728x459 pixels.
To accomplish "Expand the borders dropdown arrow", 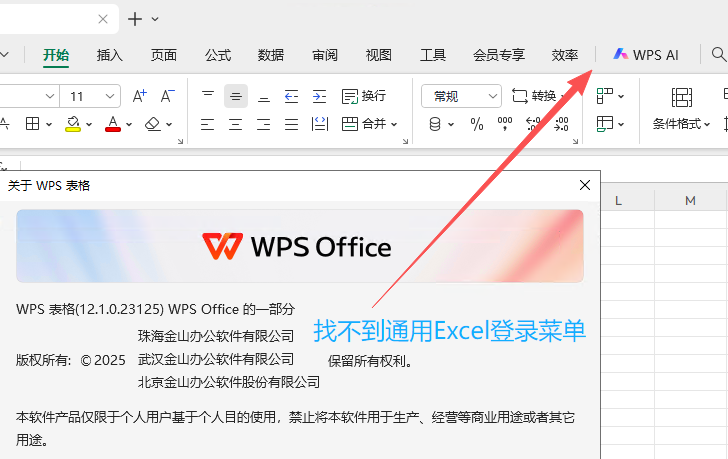I will click(x=49, y=124).
